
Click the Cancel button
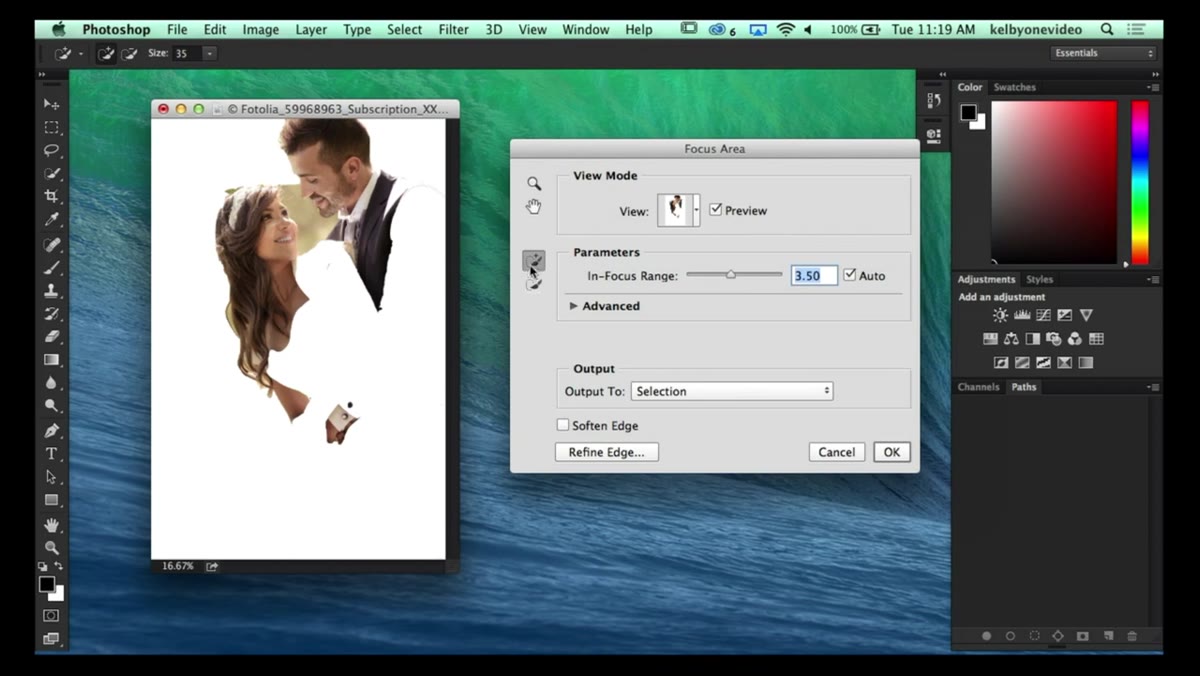836,452
